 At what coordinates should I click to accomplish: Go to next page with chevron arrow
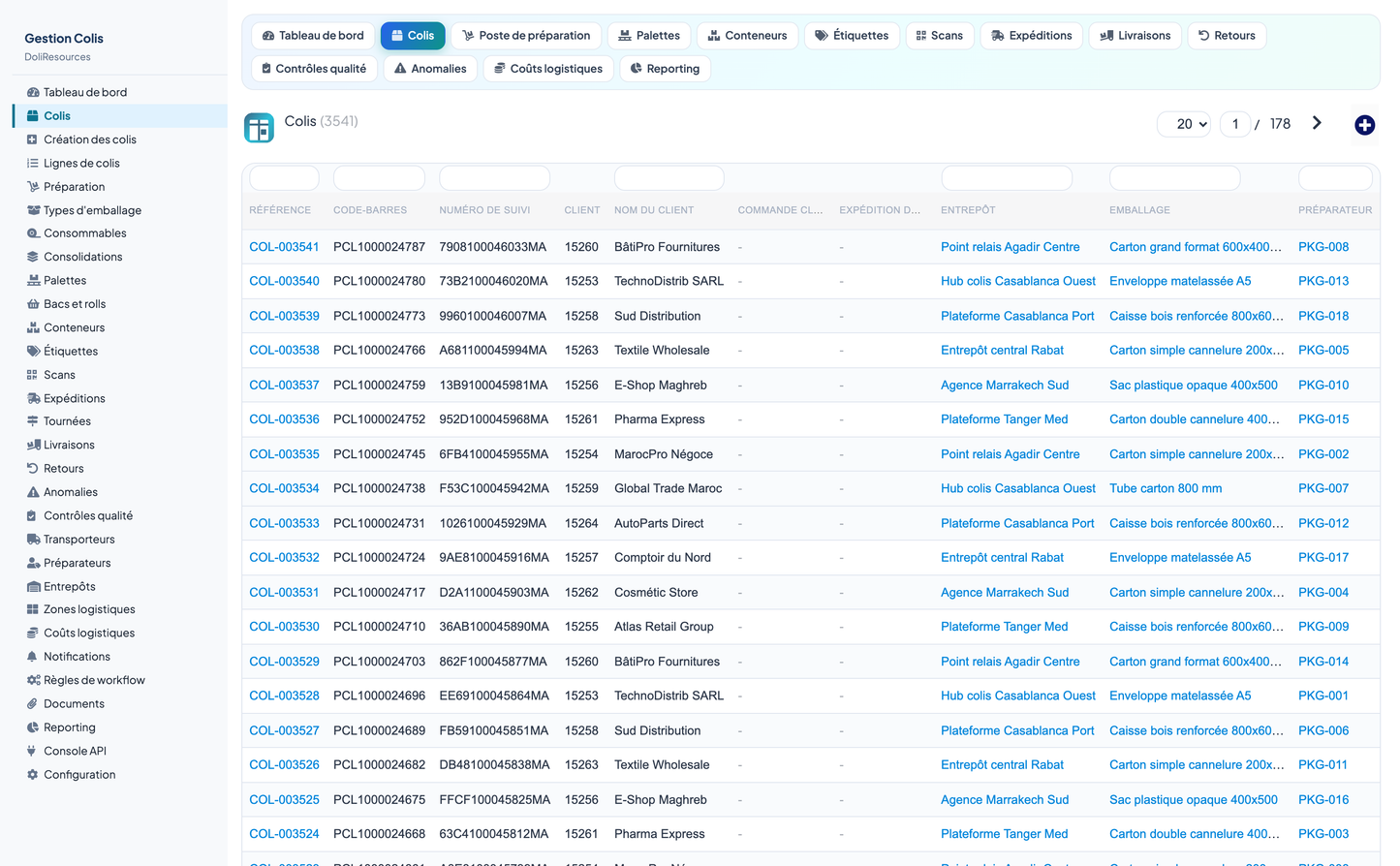point(1317,123)
